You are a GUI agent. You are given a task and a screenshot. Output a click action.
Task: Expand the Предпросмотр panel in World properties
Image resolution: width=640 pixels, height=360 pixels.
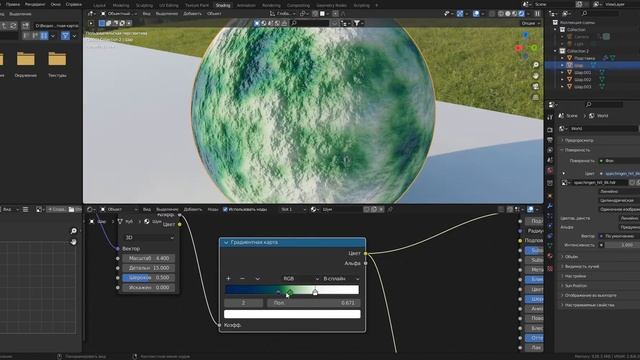pos(579,140)
